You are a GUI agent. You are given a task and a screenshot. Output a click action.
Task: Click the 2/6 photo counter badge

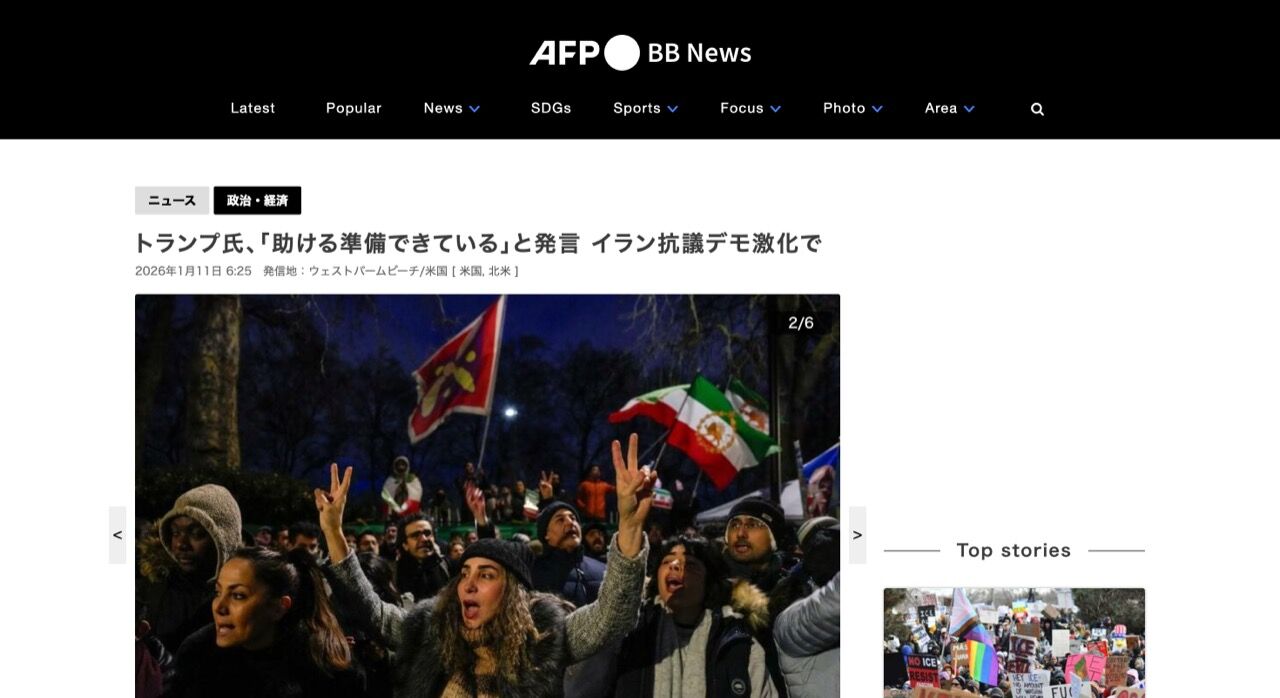[x=801, y=323]
